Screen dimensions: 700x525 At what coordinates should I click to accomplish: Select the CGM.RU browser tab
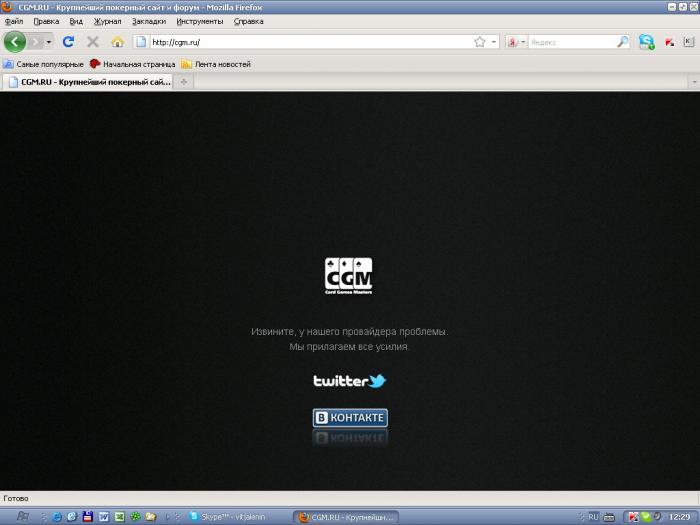pos(89,82)
